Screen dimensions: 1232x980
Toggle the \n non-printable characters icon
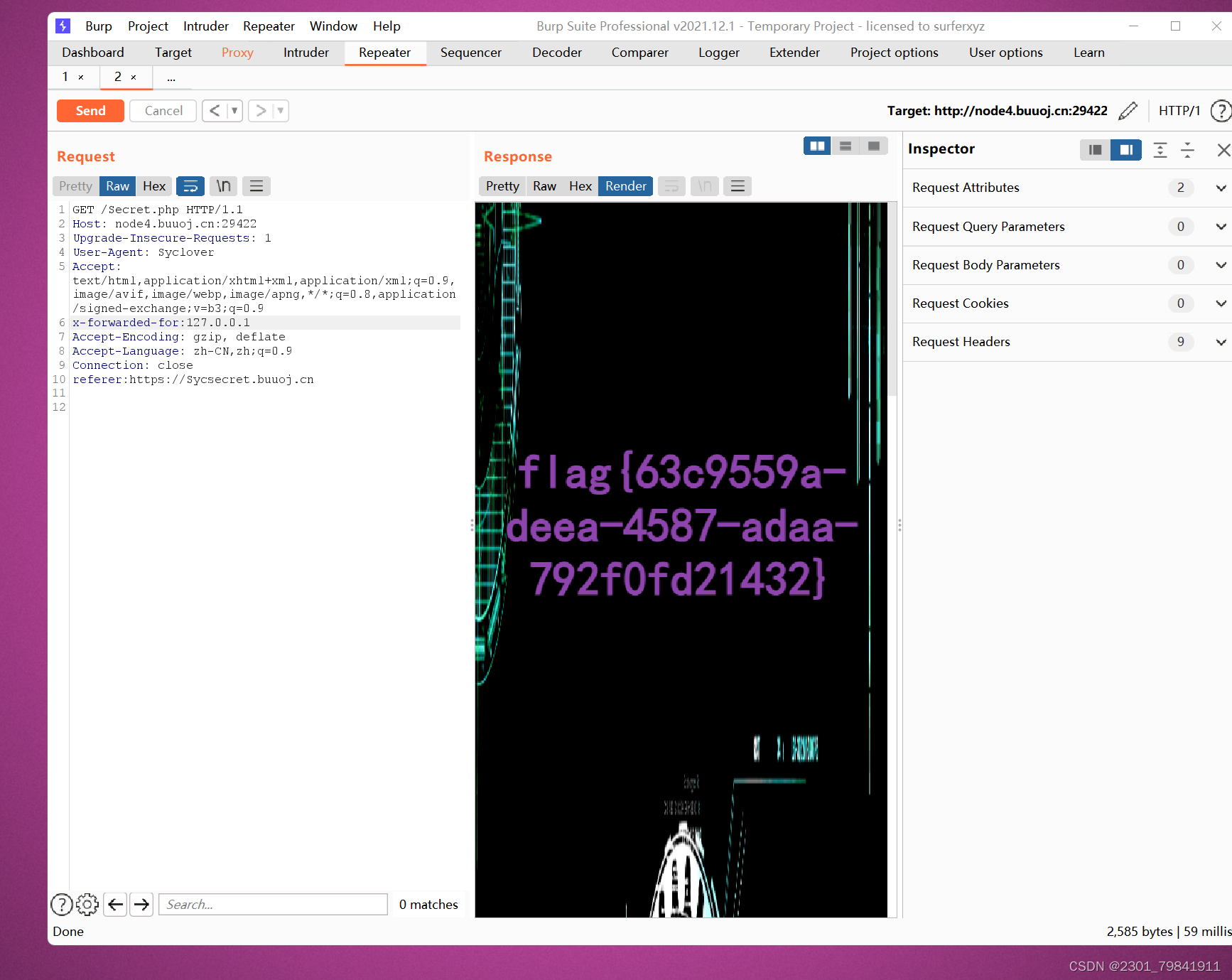tap(223, 185)
